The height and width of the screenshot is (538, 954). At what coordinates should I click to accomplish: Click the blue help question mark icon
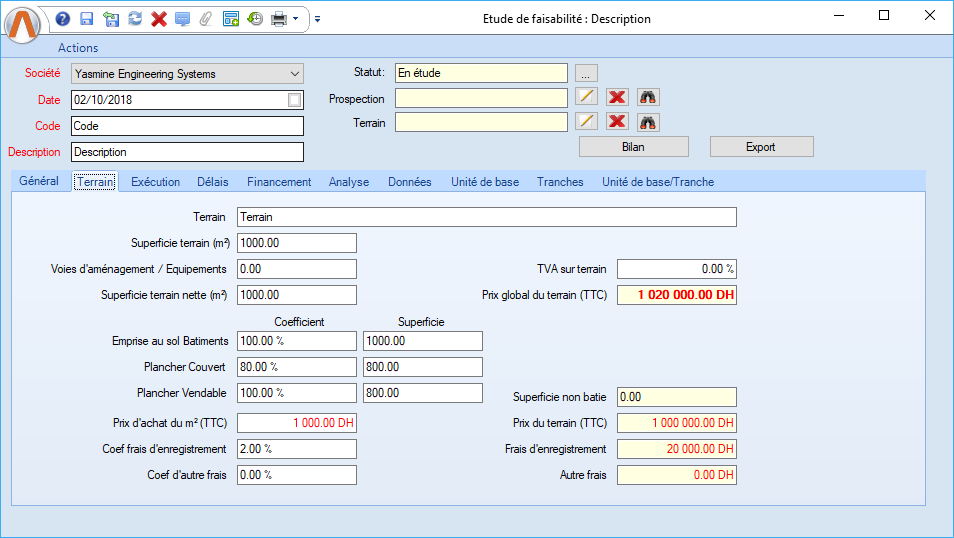click(x=63, y=19)
